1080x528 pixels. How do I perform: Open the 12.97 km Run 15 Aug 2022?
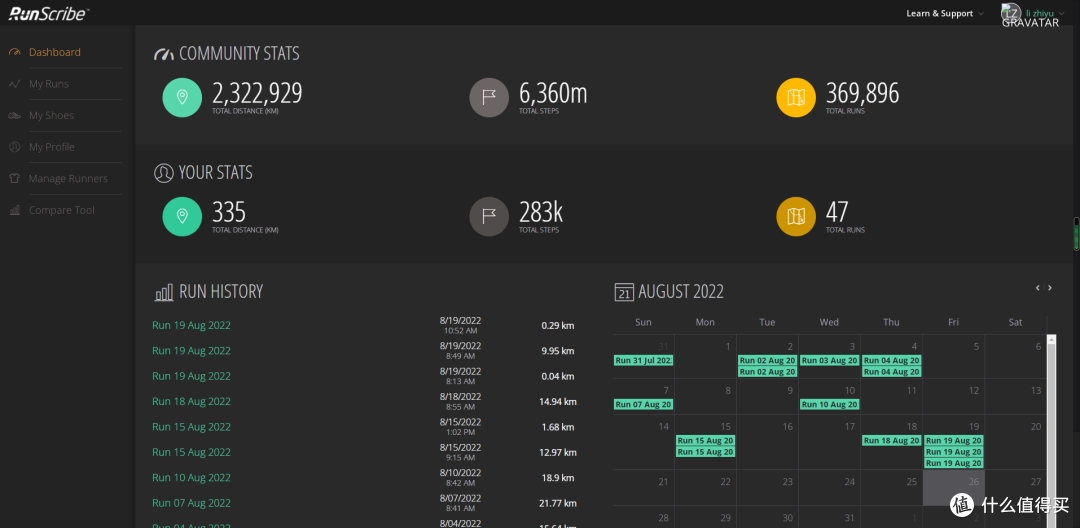point(191,453)
